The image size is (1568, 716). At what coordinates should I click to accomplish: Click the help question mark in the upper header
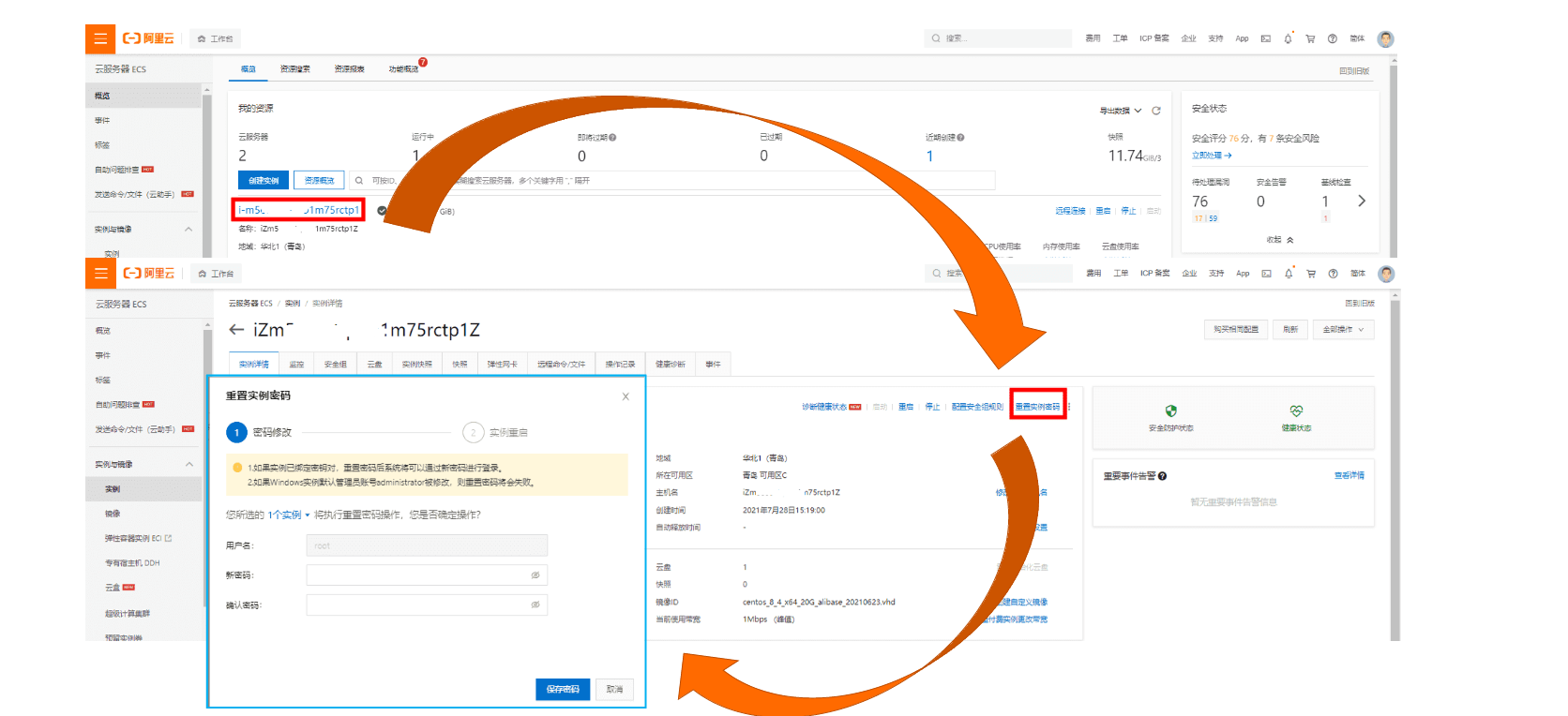[1332, 38]
